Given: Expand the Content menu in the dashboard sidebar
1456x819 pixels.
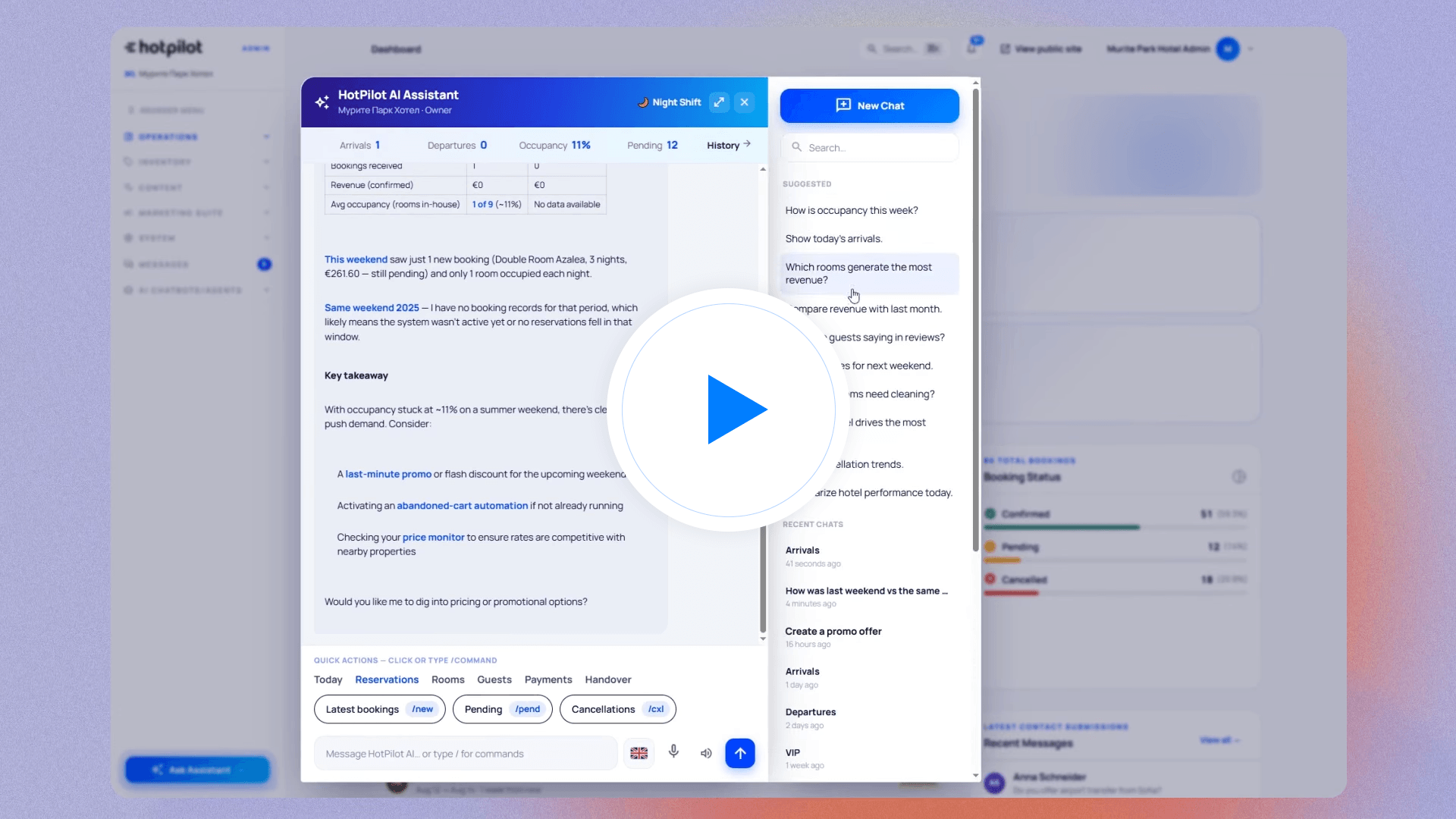Looking at the screenshot, I should (x=197, y=187).
